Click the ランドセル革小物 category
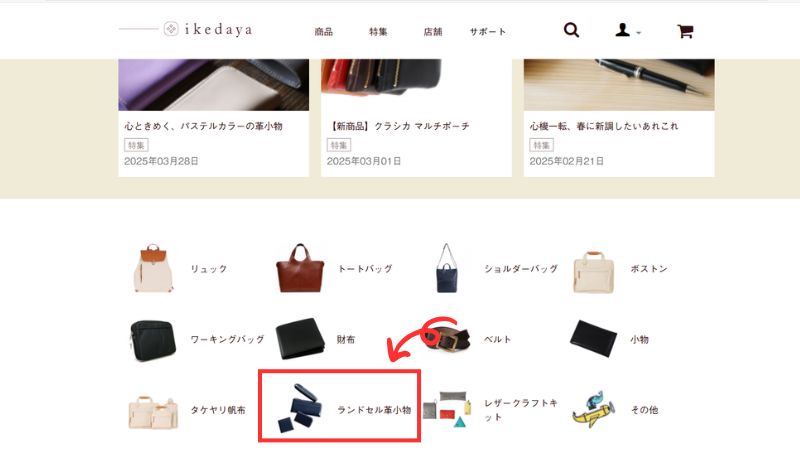This screenshot has width=800, height=450. tap(339, 406)
